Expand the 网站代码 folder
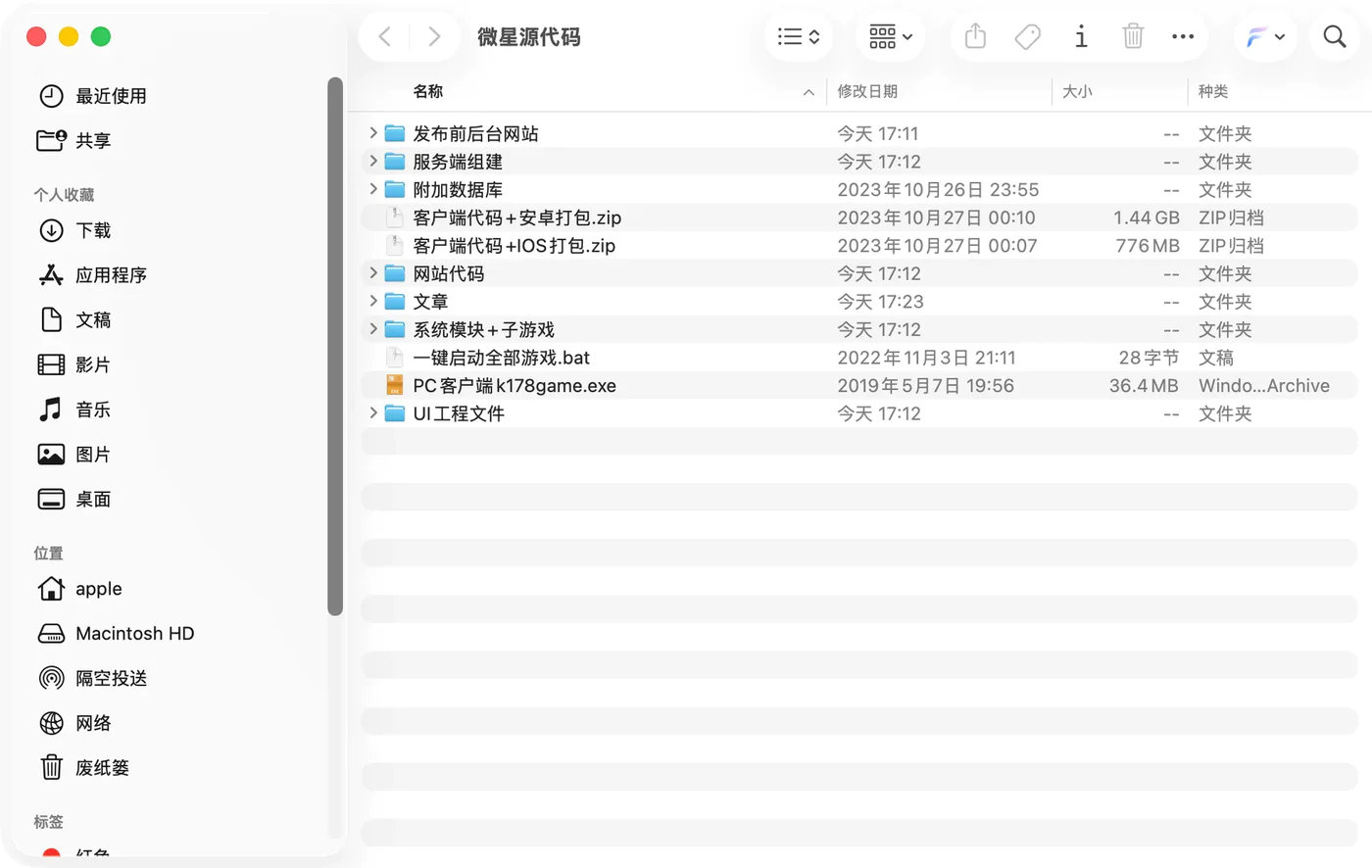Image resolution: width=1372 pixels, height=868 pixels. click(373, 273)
